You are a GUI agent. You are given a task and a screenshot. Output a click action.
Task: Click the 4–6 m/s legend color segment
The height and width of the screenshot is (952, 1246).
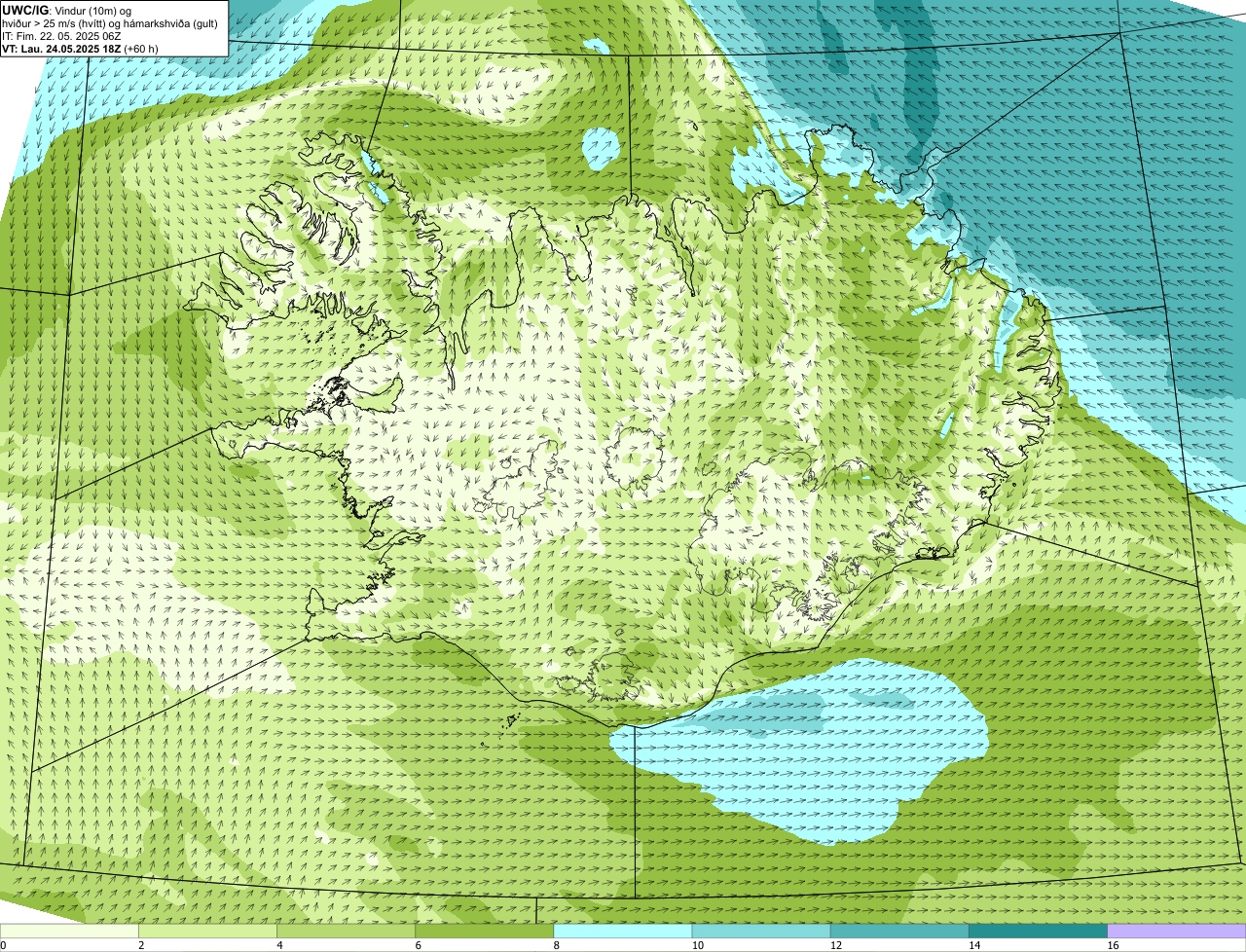[x=347, y=931]
